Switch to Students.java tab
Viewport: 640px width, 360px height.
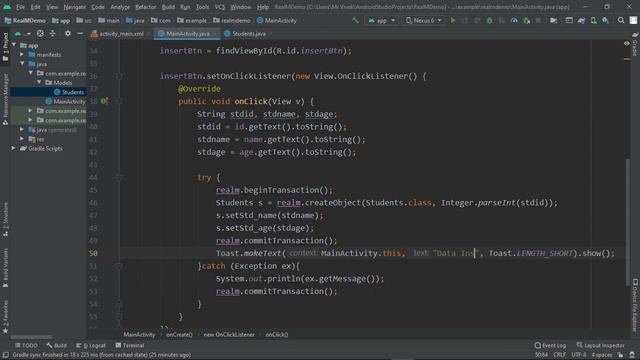coord(246,34)
